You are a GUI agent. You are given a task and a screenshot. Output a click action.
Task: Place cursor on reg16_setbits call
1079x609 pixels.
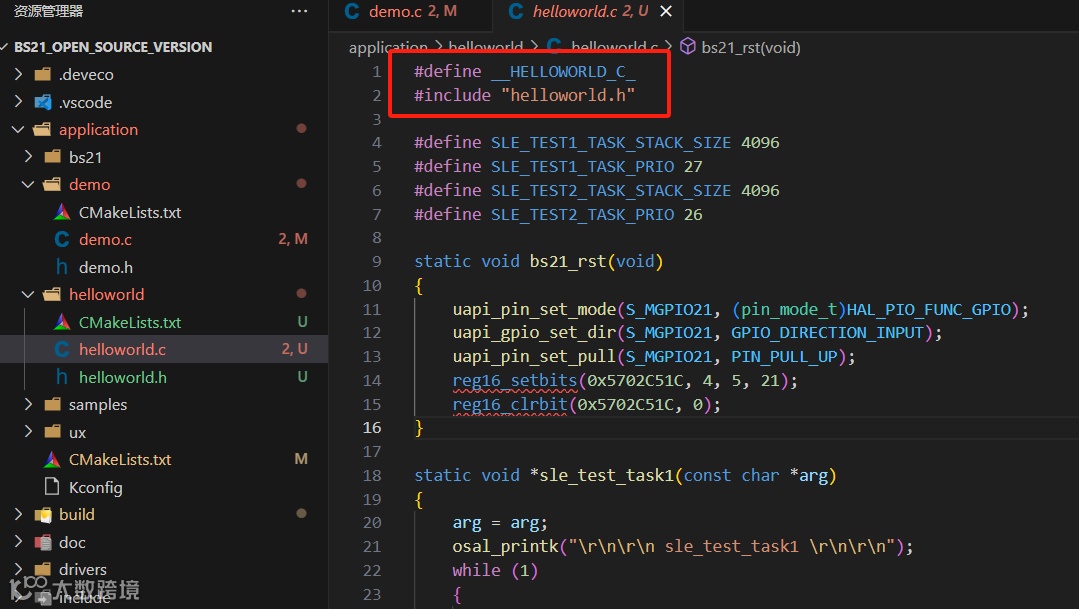coord(515,381)
